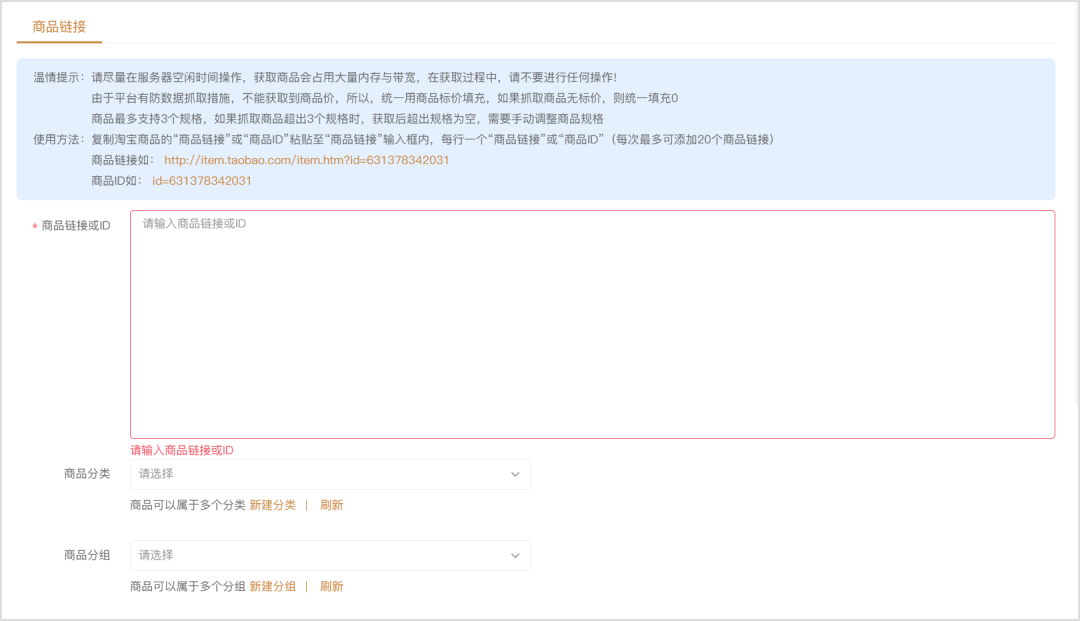This screenshot has height=621, width=1080.
Task: Switch to the 商品链接 tab
Action: click(x=59, y=27)
